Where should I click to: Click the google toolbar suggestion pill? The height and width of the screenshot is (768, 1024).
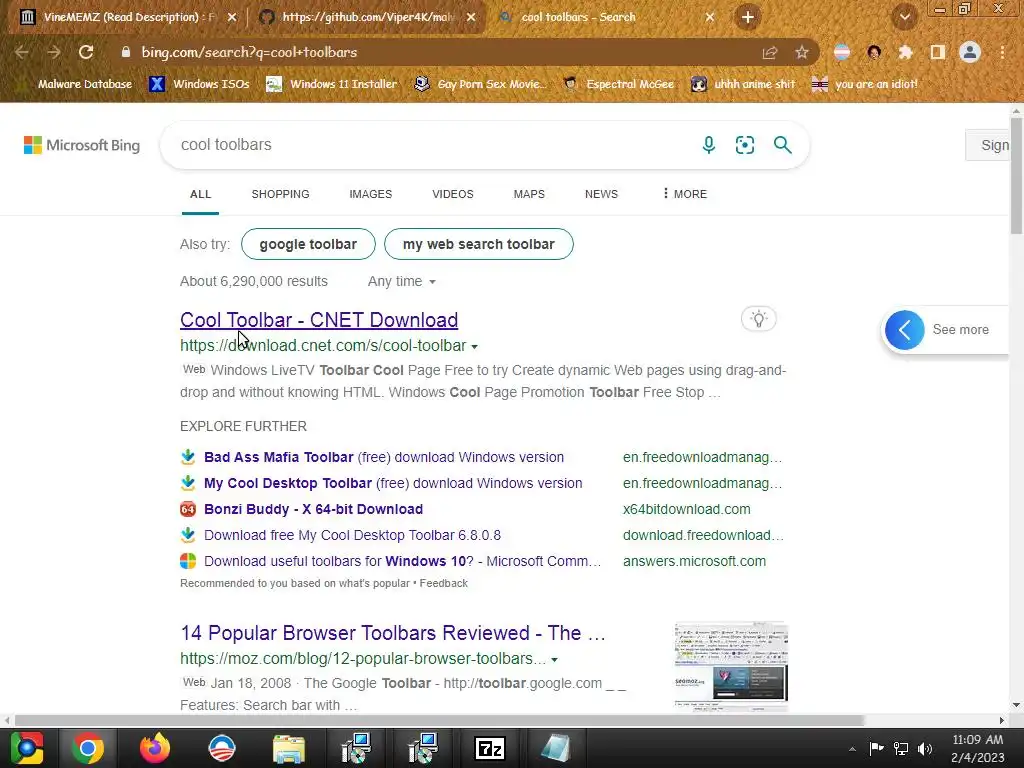point(308,244)
